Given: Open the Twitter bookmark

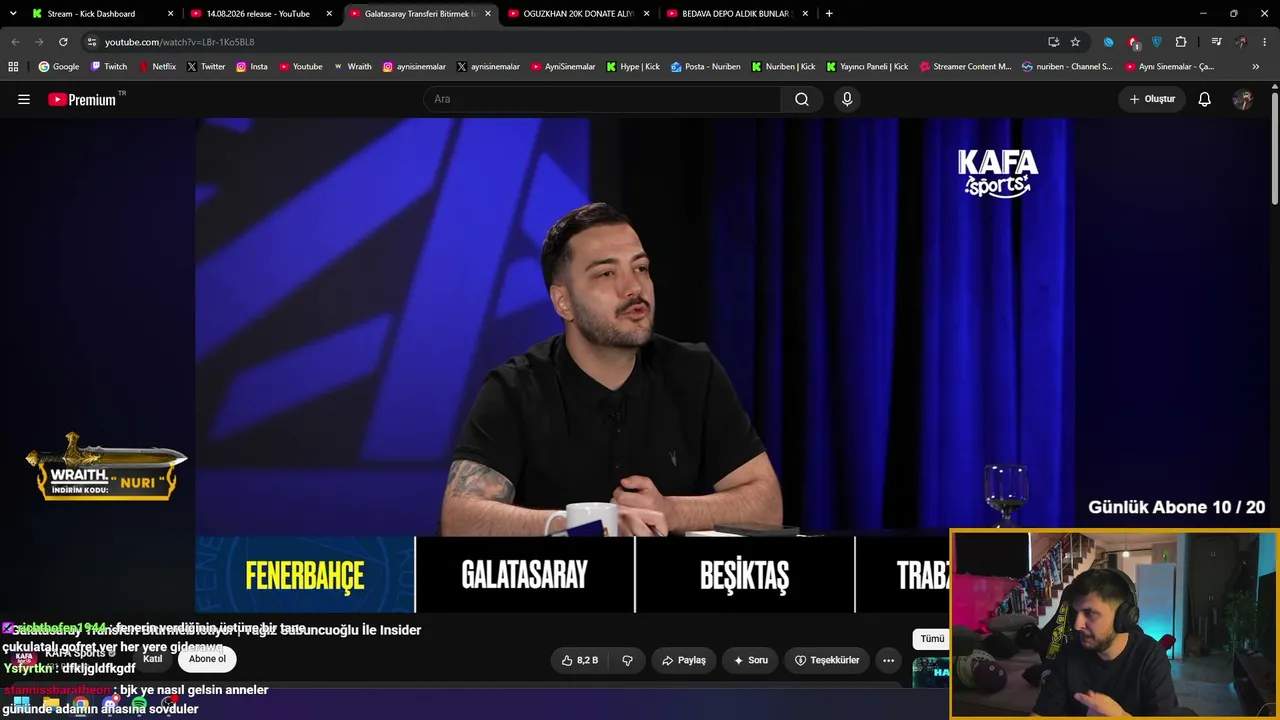Looking at the screenshot, I should pyautogui.click(x=206, y=67).
